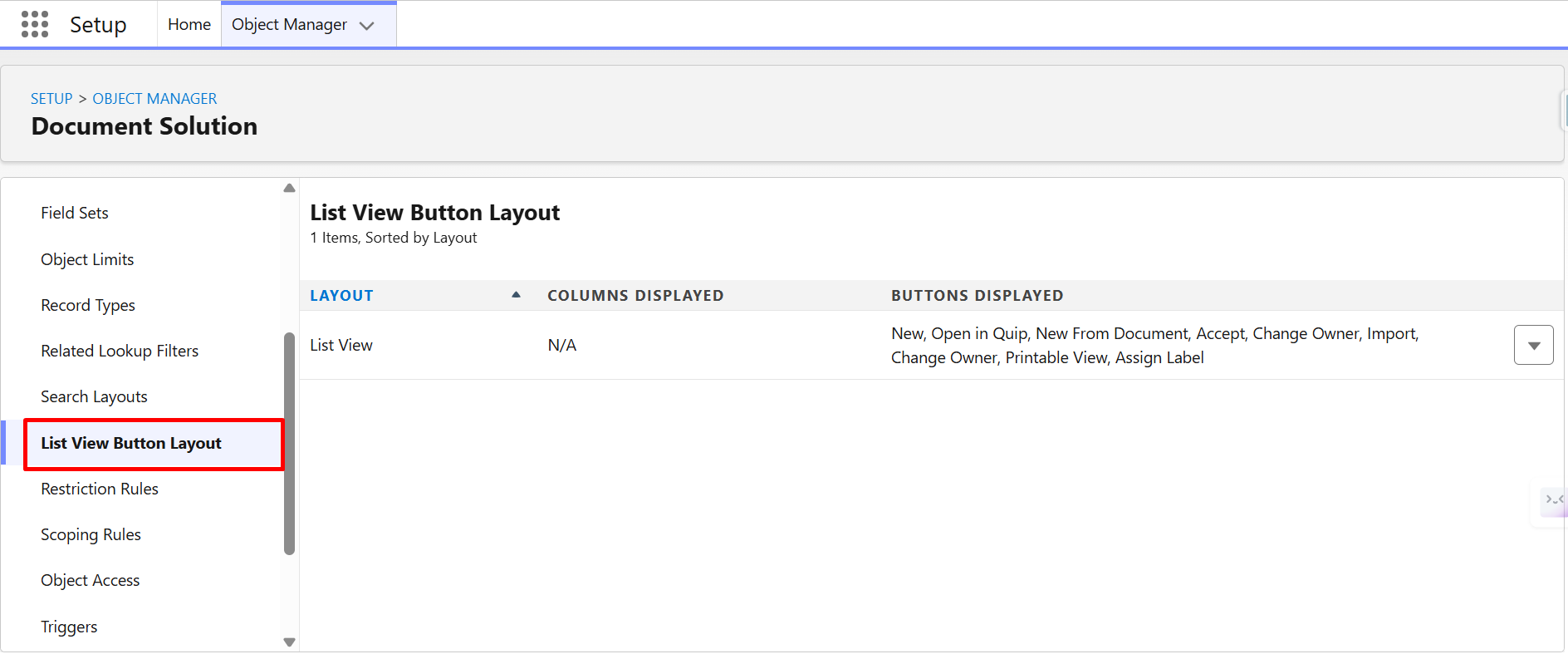Click the collapsed panel icon at right edge

coord(1553,500)
